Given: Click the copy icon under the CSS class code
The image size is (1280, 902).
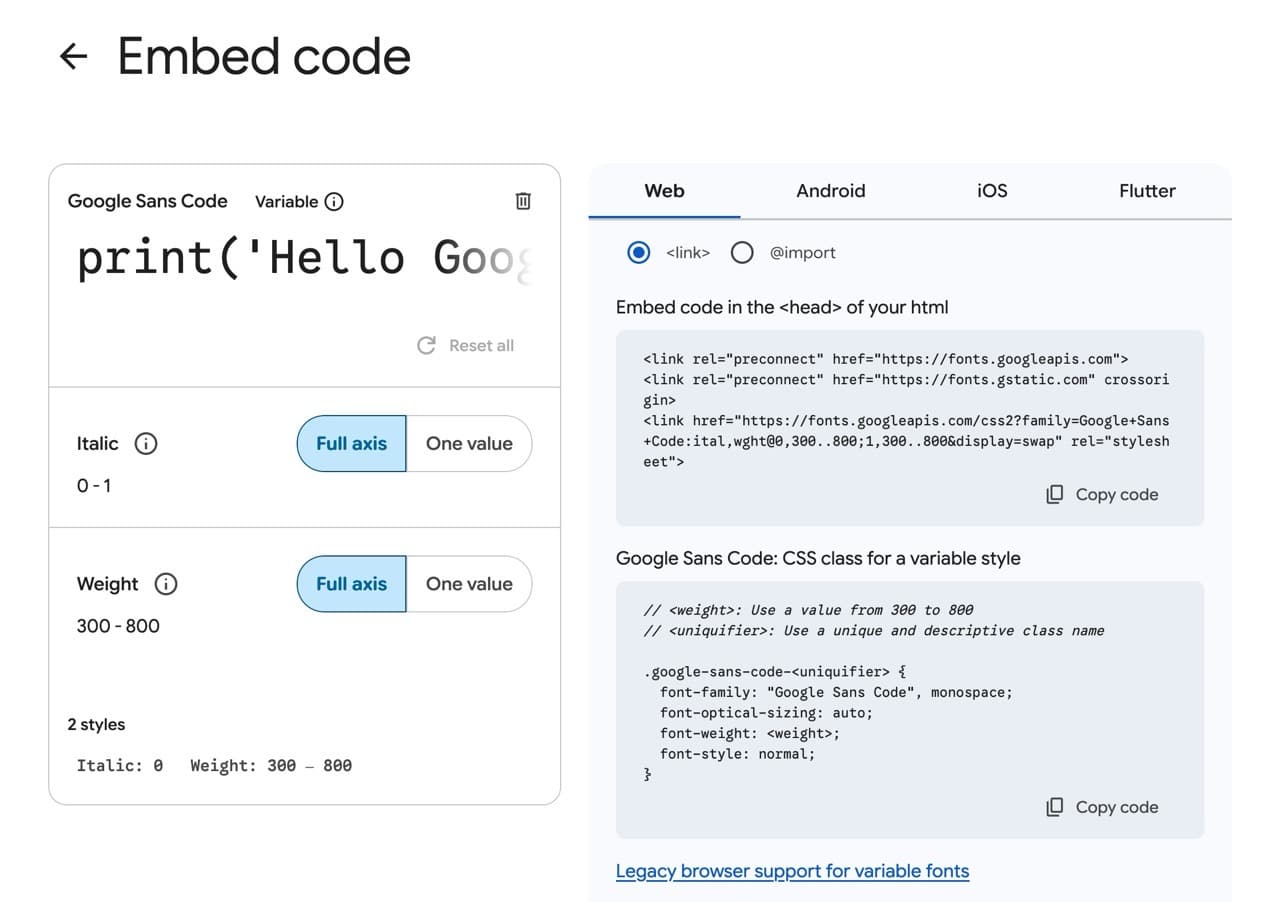Looking at the screenshot, I should pos(1054,807).
